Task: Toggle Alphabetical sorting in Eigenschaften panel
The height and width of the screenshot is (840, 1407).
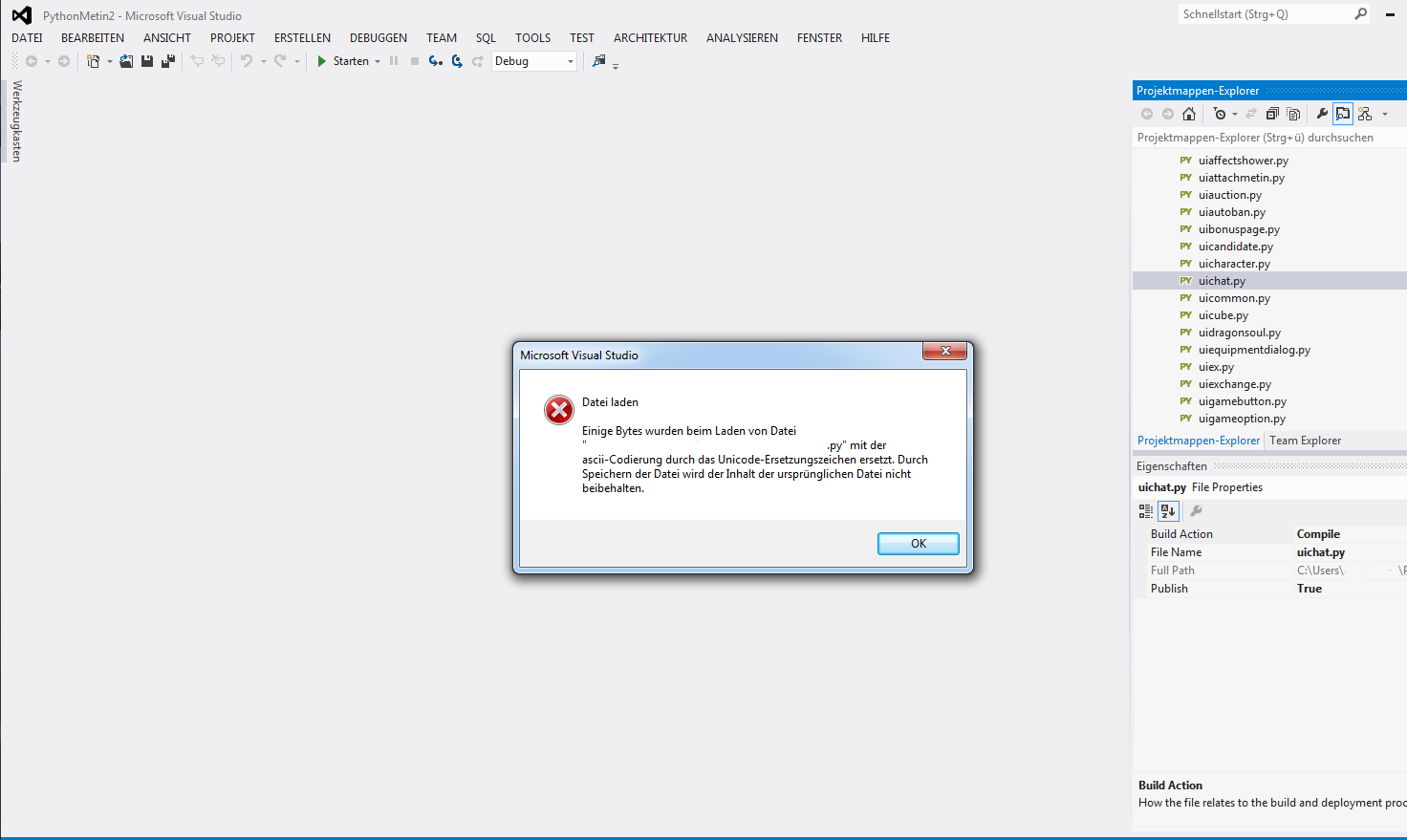Action: coord(1168,511)
